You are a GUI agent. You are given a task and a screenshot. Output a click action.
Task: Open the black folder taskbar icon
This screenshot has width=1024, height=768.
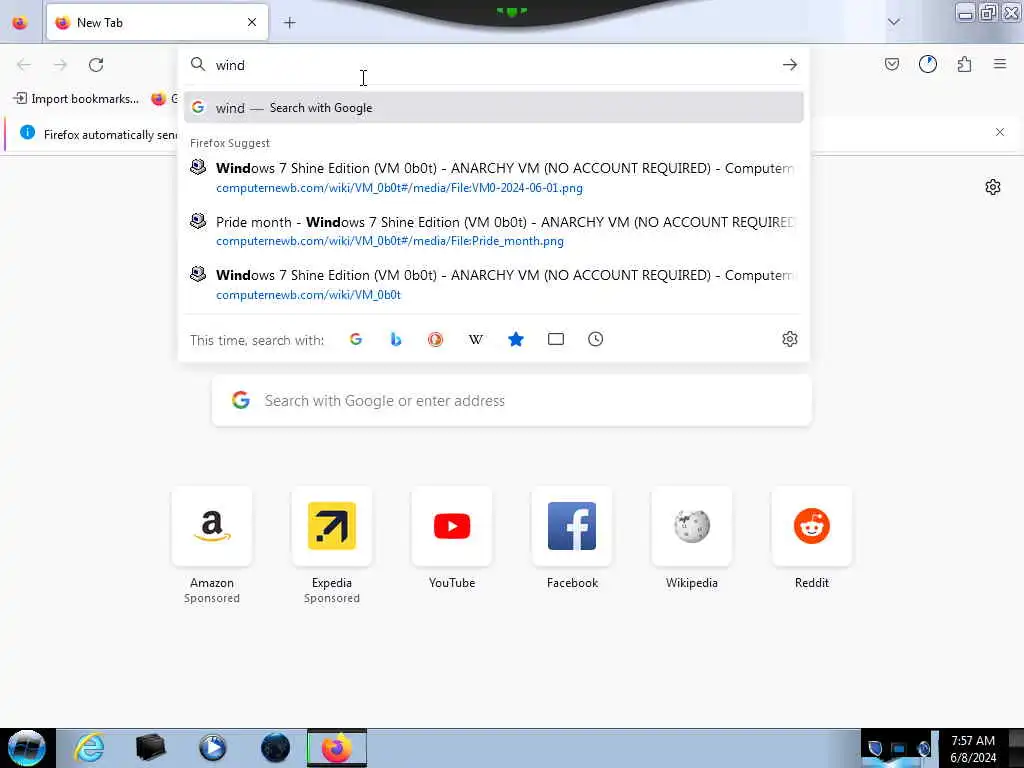pyautogui.click(x=151, y=748)
